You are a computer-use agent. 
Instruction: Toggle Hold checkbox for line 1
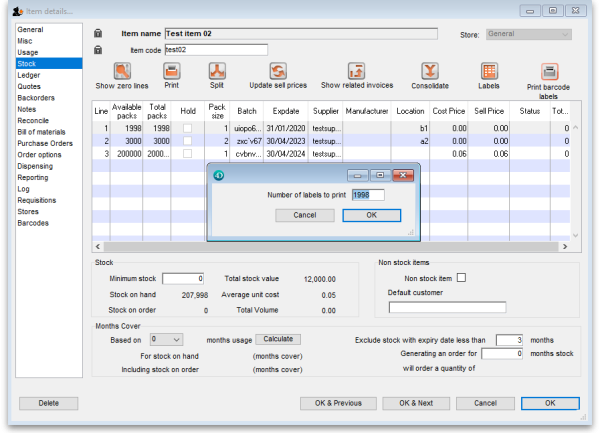[186, 129]
